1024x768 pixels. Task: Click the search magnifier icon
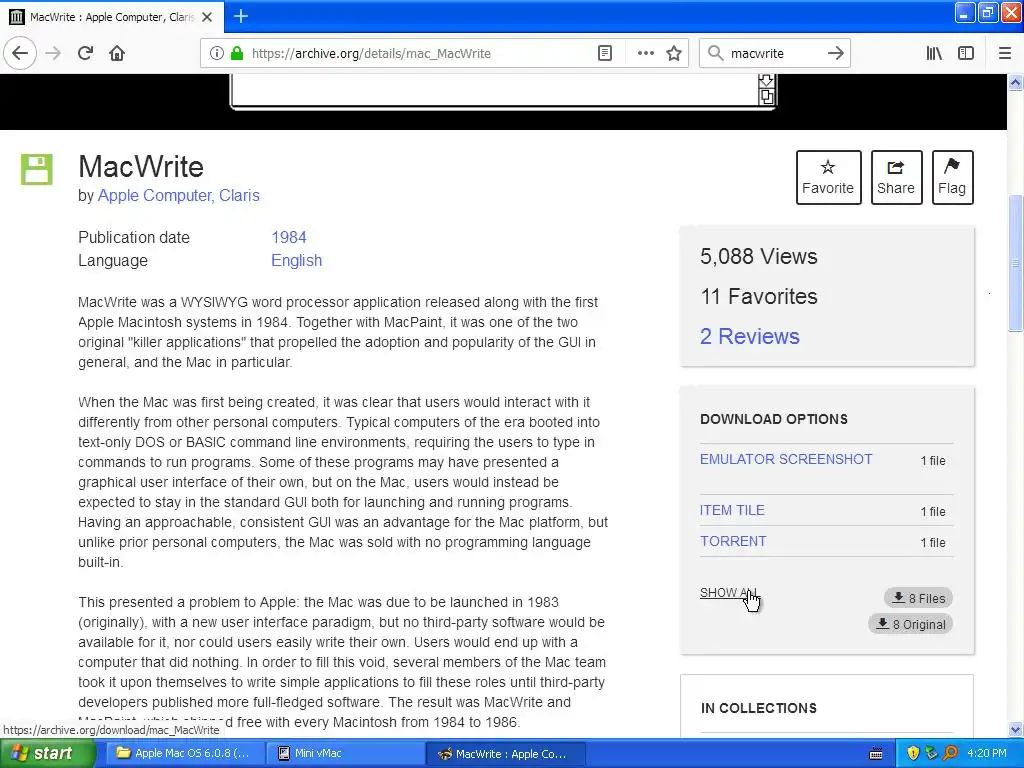point(716,54)
